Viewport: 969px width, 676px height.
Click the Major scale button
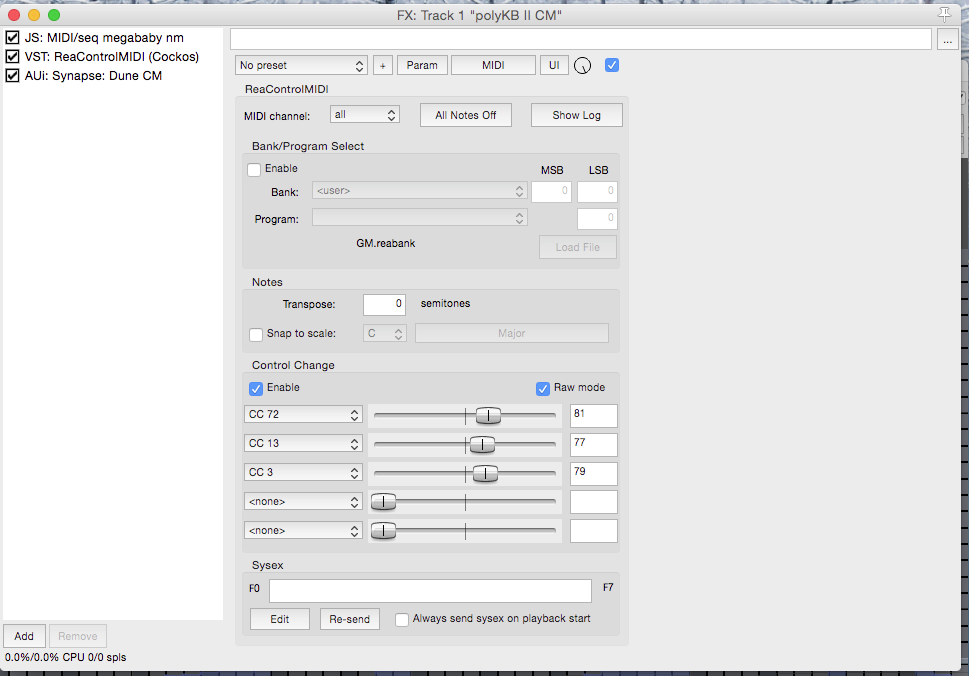[x=512, y=334]
